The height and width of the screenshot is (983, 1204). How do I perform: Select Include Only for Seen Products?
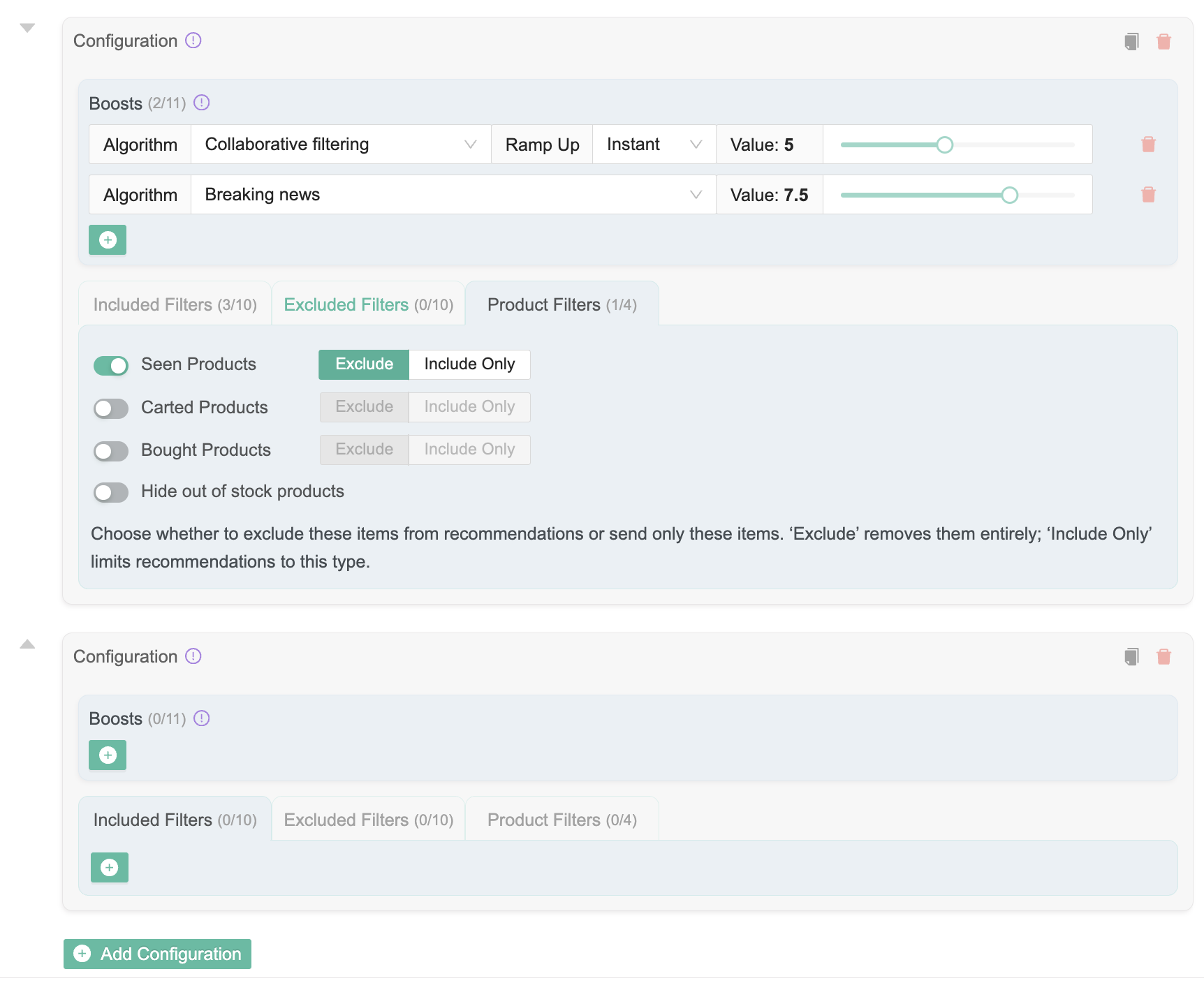[x=469, y=364]
